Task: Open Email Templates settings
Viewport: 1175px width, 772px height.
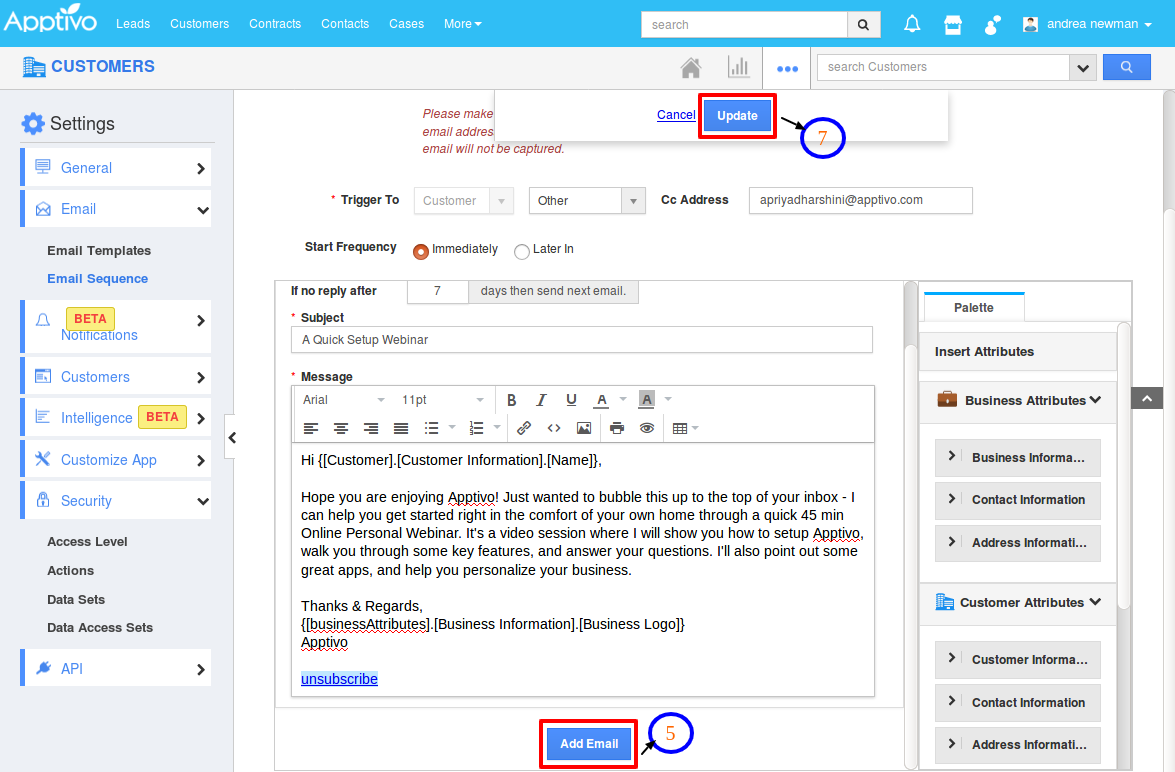Action: [99, 250]
